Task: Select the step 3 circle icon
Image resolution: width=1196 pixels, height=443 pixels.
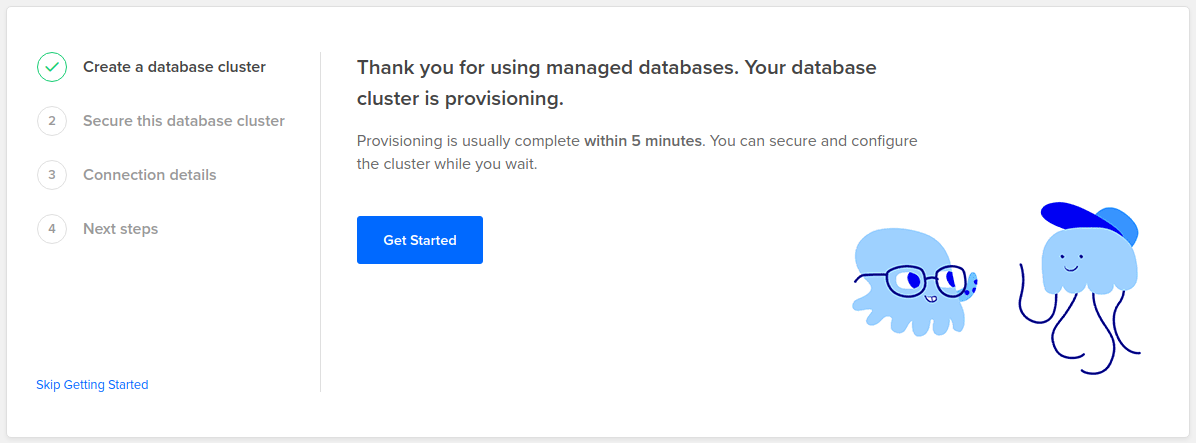Action: (x=52, y=175)
